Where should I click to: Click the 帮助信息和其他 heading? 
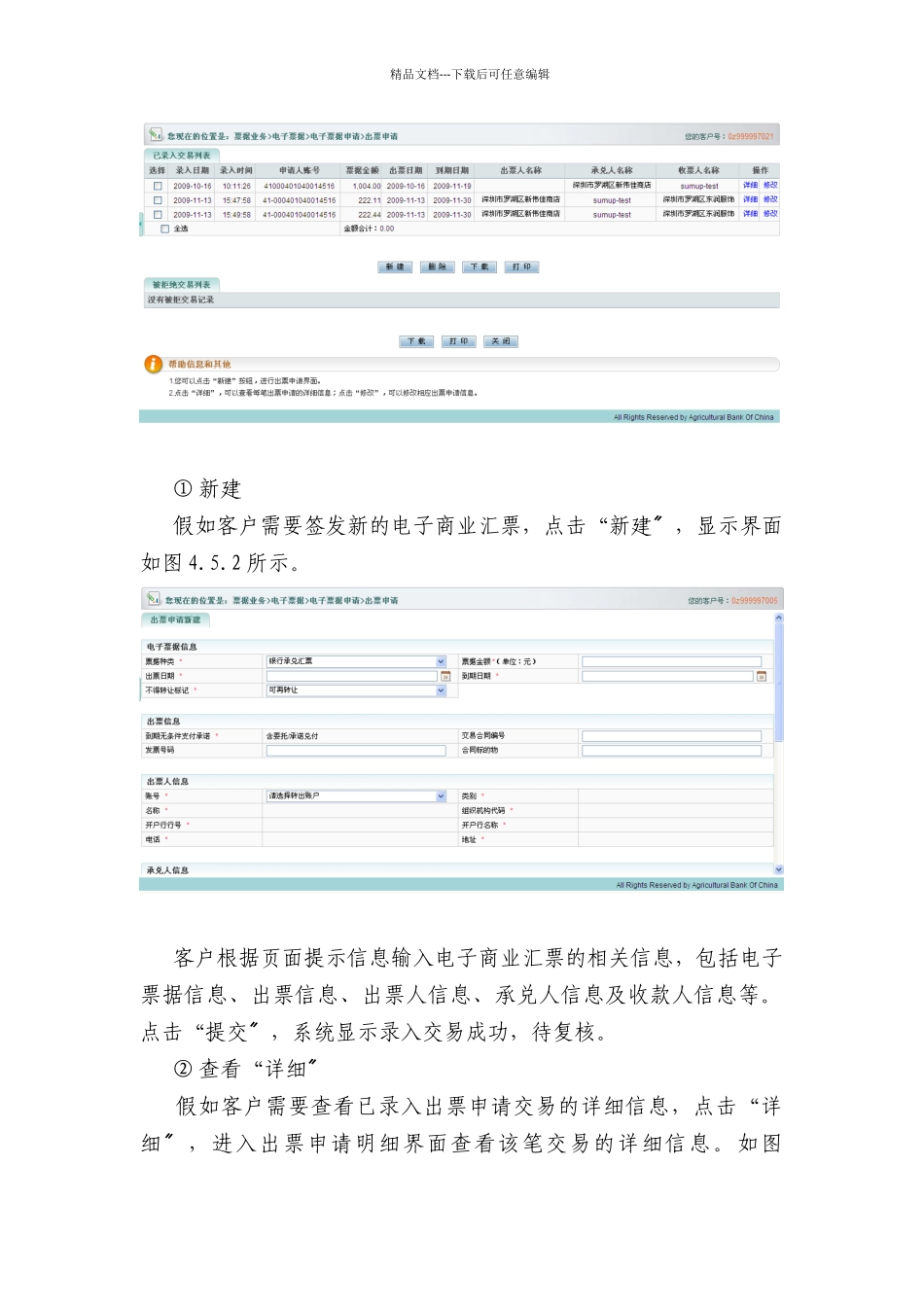[x=199, y=364]
